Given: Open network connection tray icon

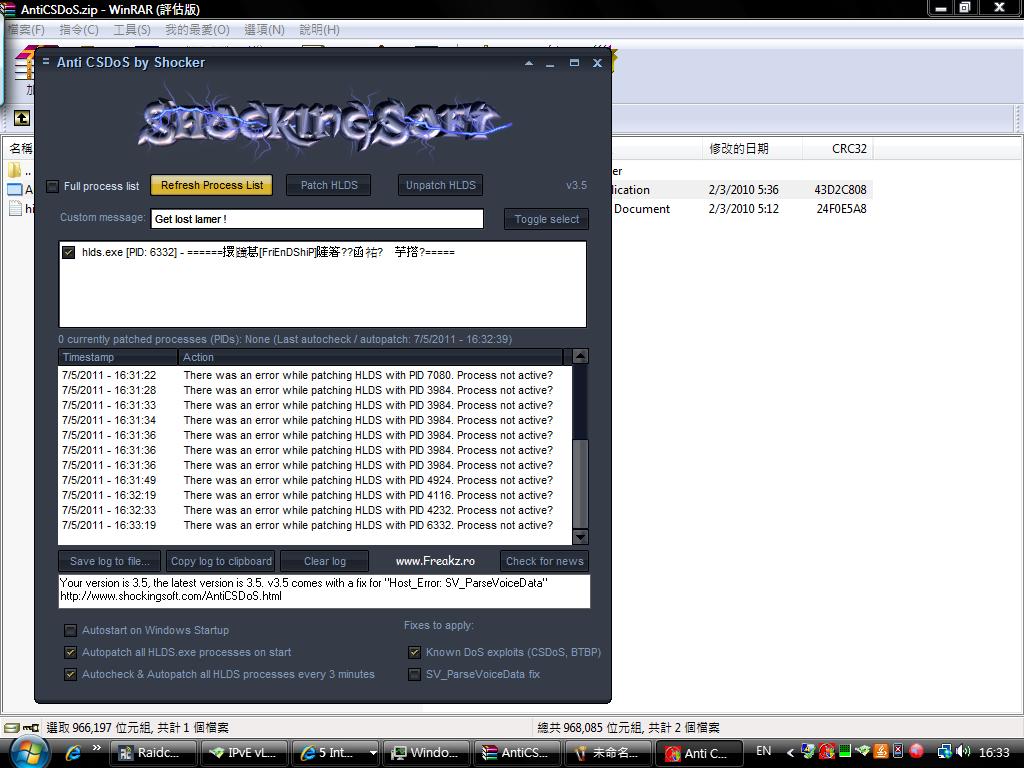Looking at the screenshot, I should click(945, 752).
